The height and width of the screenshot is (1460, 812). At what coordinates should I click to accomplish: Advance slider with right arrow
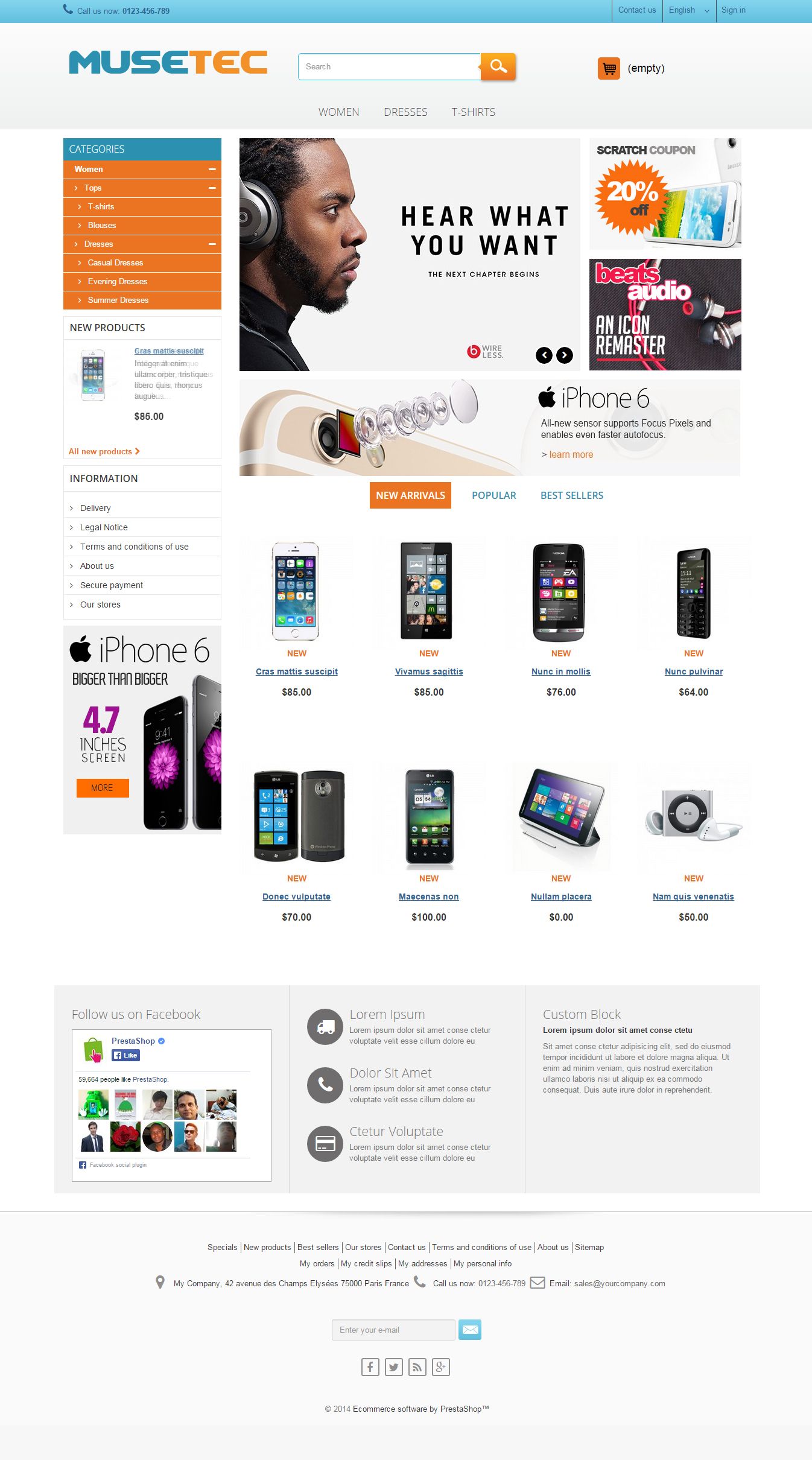coord(565,355)
